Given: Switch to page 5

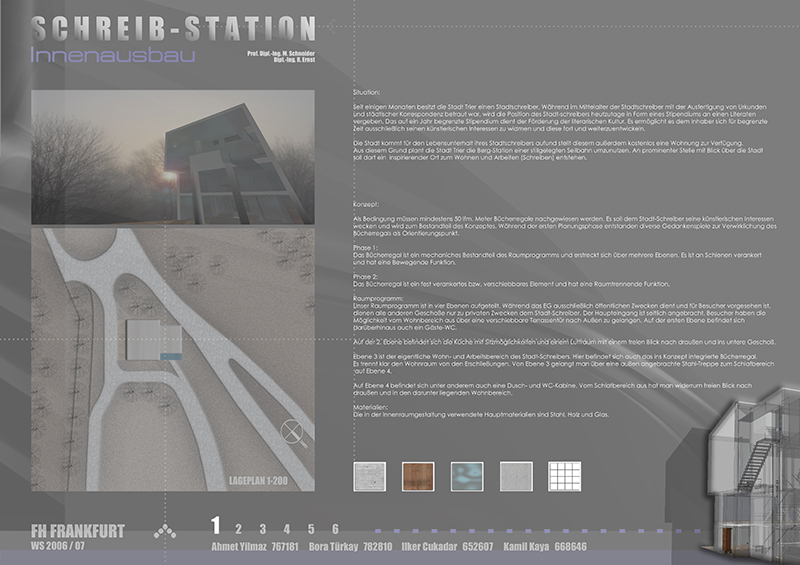Looking at the screenshot, I should coord(311,529).
